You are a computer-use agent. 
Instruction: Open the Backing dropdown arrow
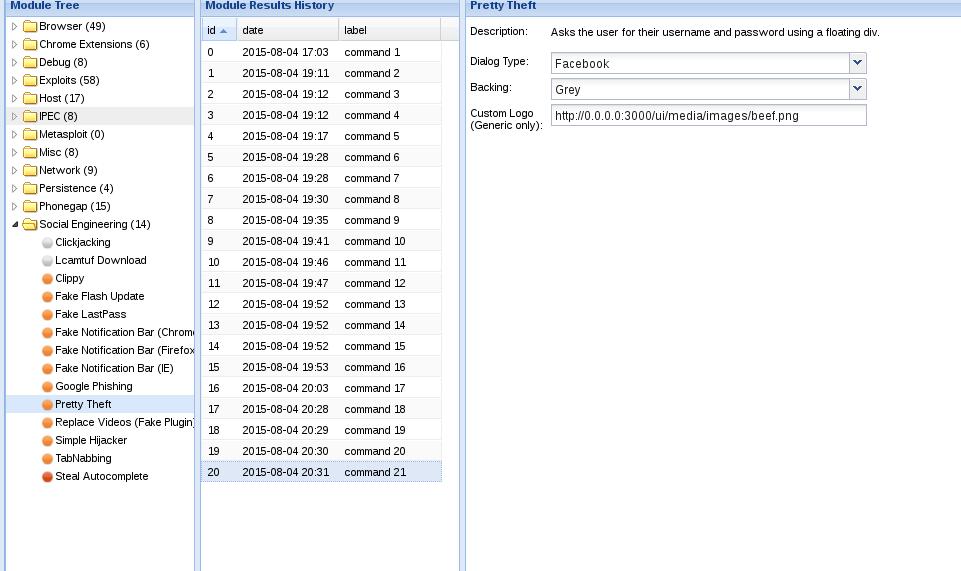[x=857, y=89]
